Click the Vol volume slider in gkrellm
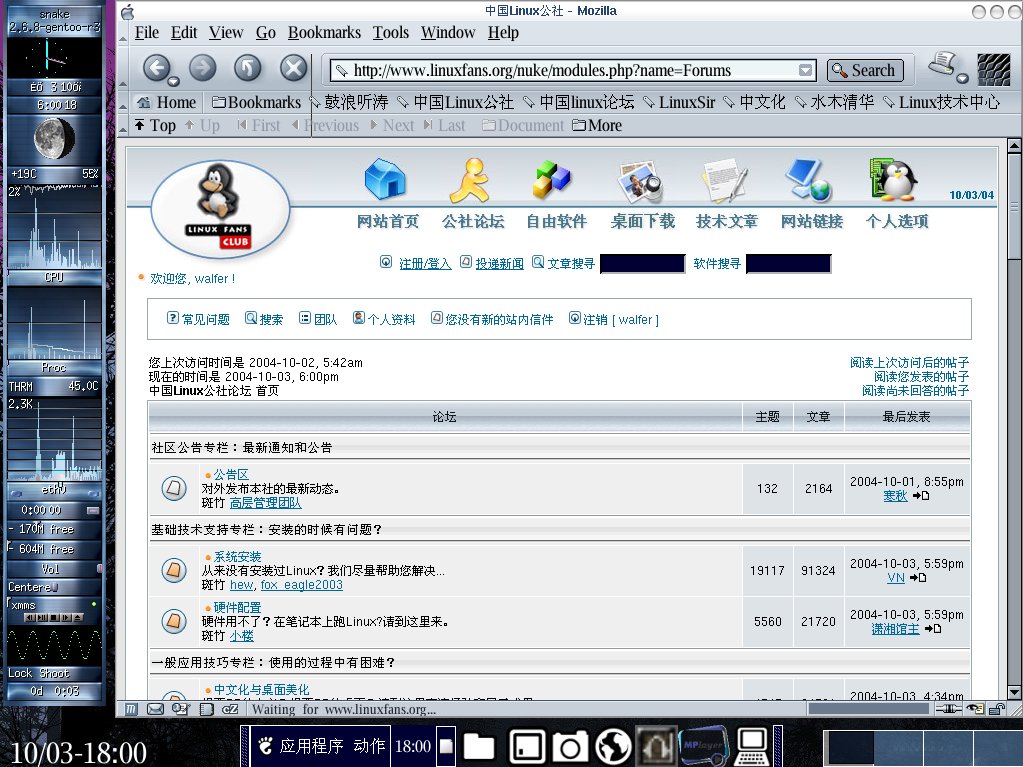1023x767 pixels. click(54, 569)
